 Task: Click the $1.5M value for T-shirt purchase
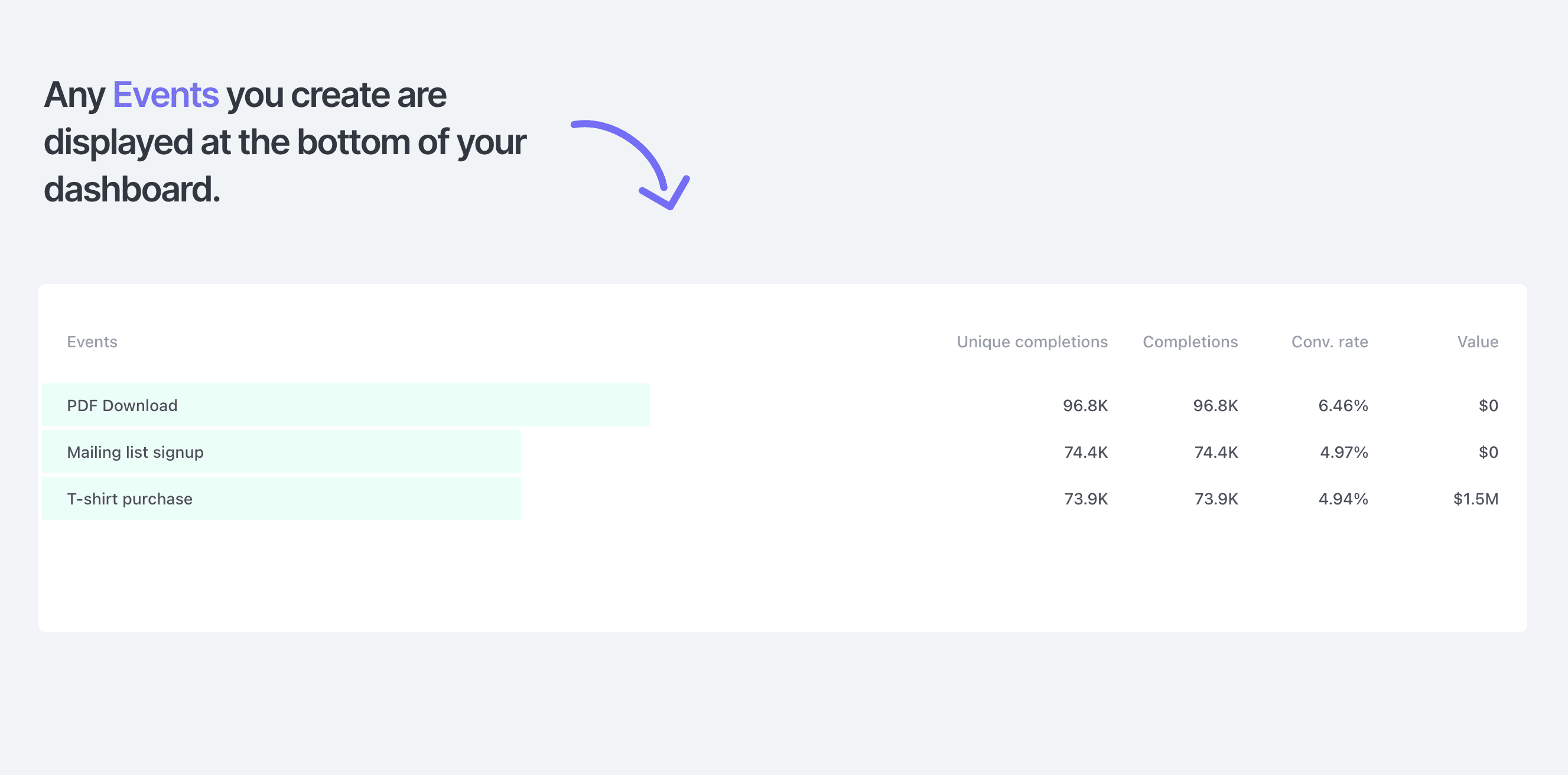tap(1475, 499)
